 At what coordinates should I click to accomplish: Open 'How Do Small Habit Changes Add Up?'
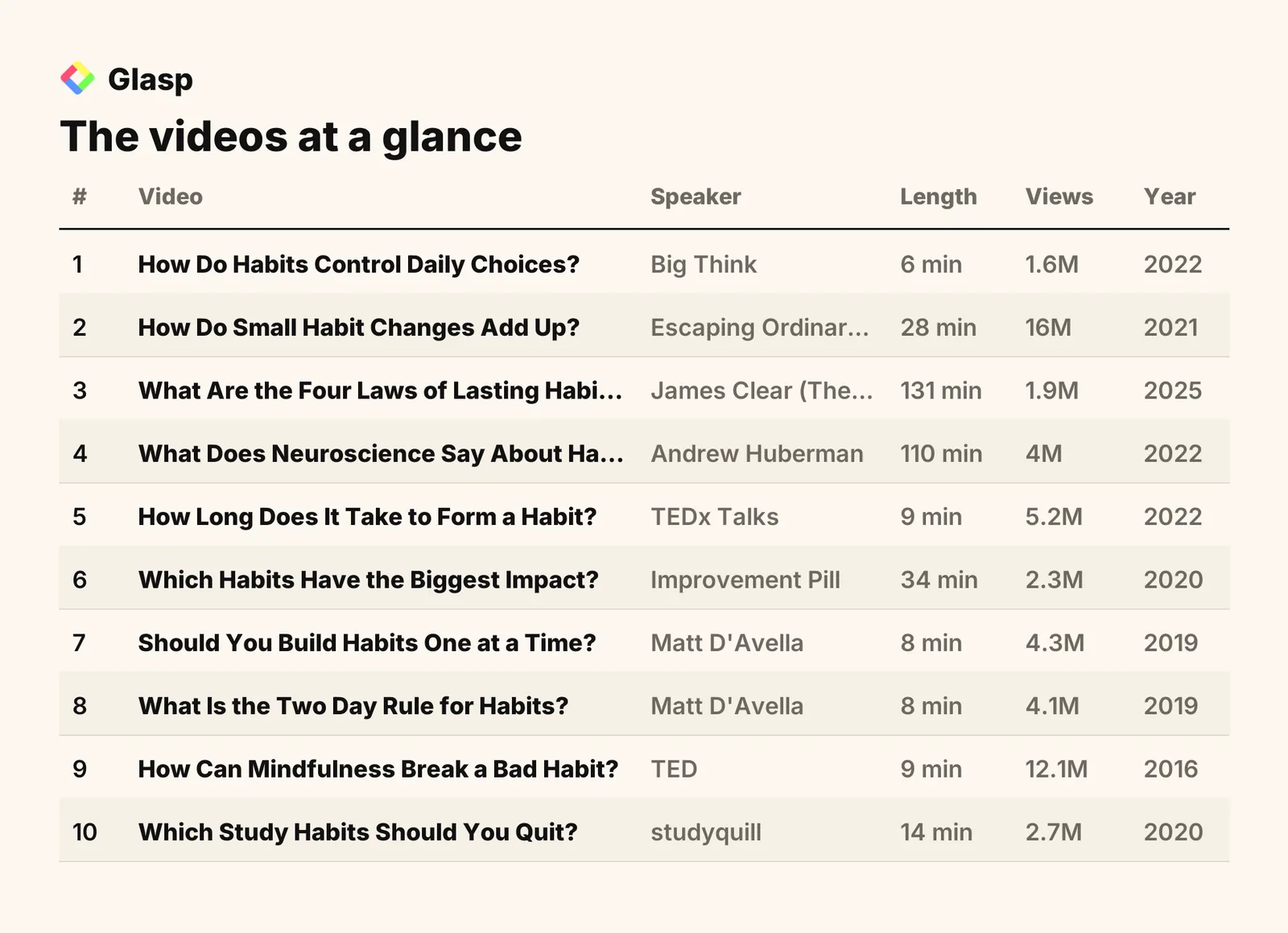click(x=359, y=328)
